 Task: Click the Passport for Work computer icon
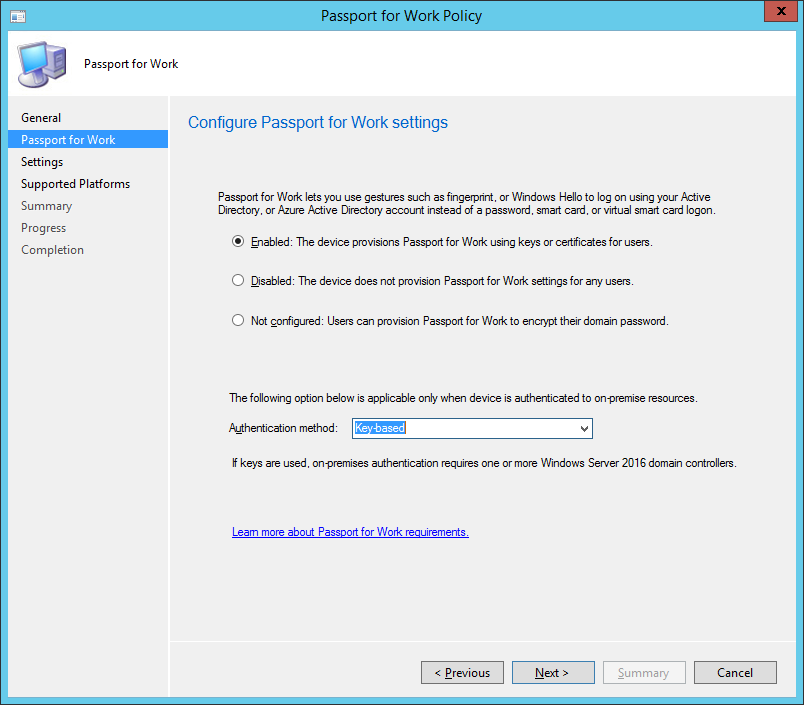pyautogui.click(x=42, y=64)
